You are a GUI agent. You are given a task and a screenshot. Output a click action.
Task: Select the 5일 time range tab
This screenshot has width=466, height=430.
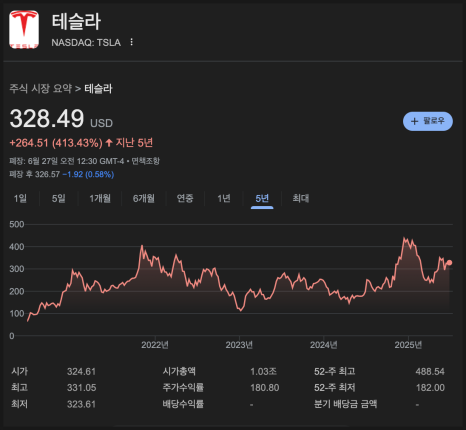58,199
